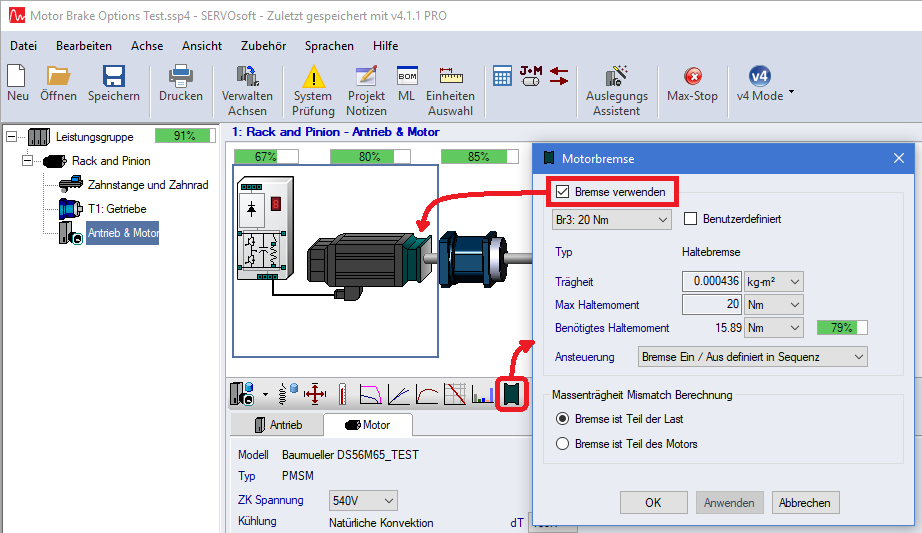922x533 pixels.
Task: Expand the Ansteuerung dropdown
Action: tap(752, 357)
